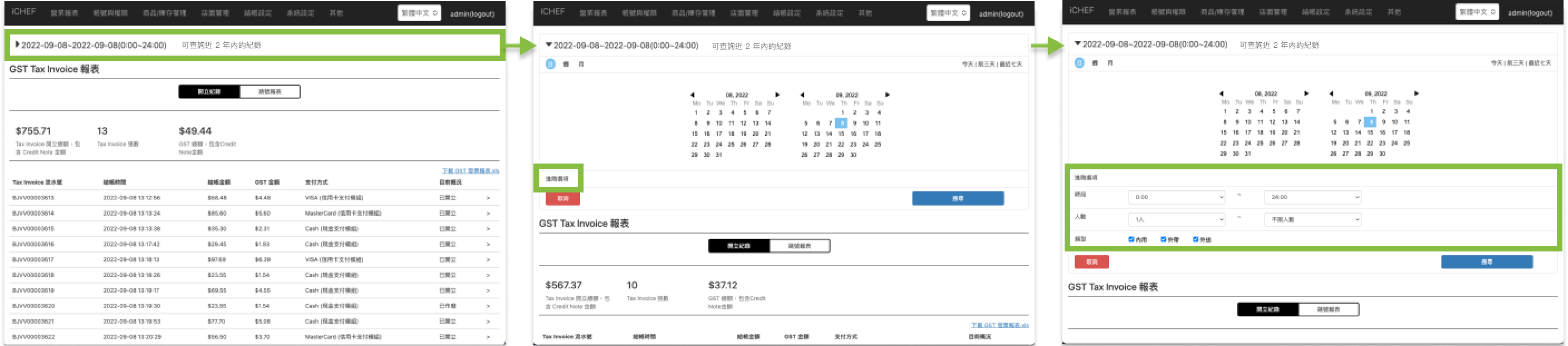
Task: Click 進階選項 advanced options label above red 取消 button
Action: [x=556, y=179]
